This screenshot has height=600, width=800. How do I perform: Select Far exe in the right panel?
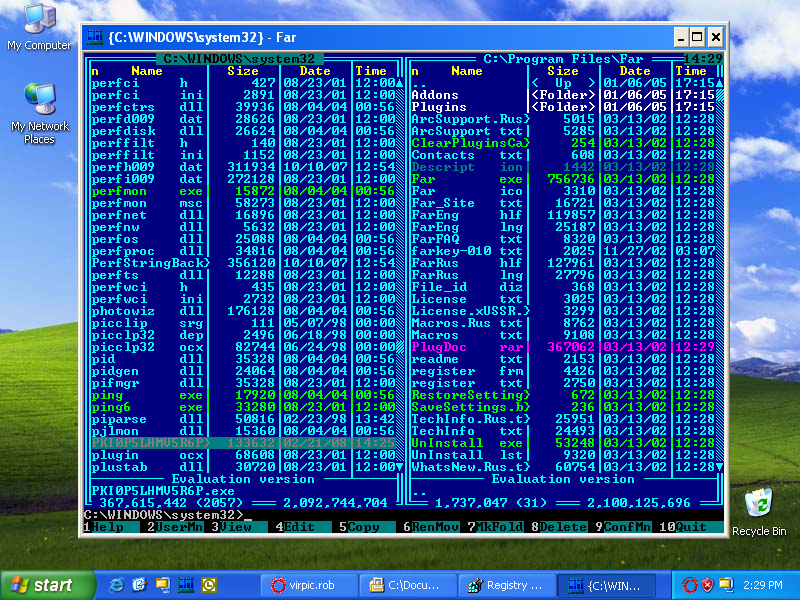point(563,179)
